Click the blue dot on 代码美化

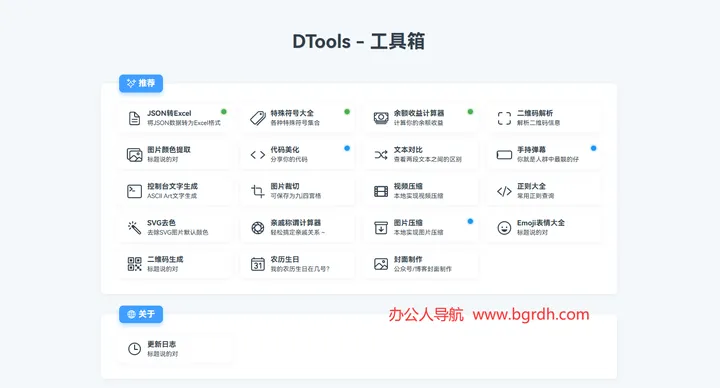[x=347, y=148]
